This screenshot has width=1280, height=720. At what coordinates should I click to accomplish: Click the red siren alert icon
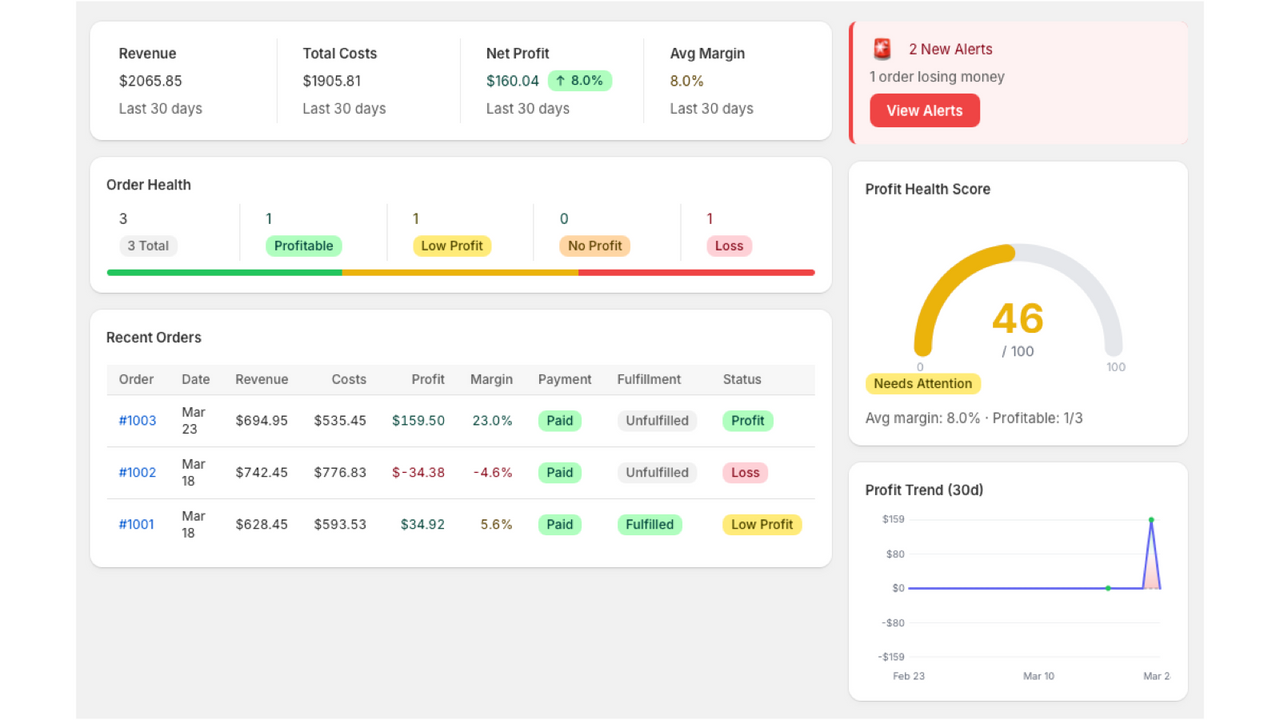(881, 49)
